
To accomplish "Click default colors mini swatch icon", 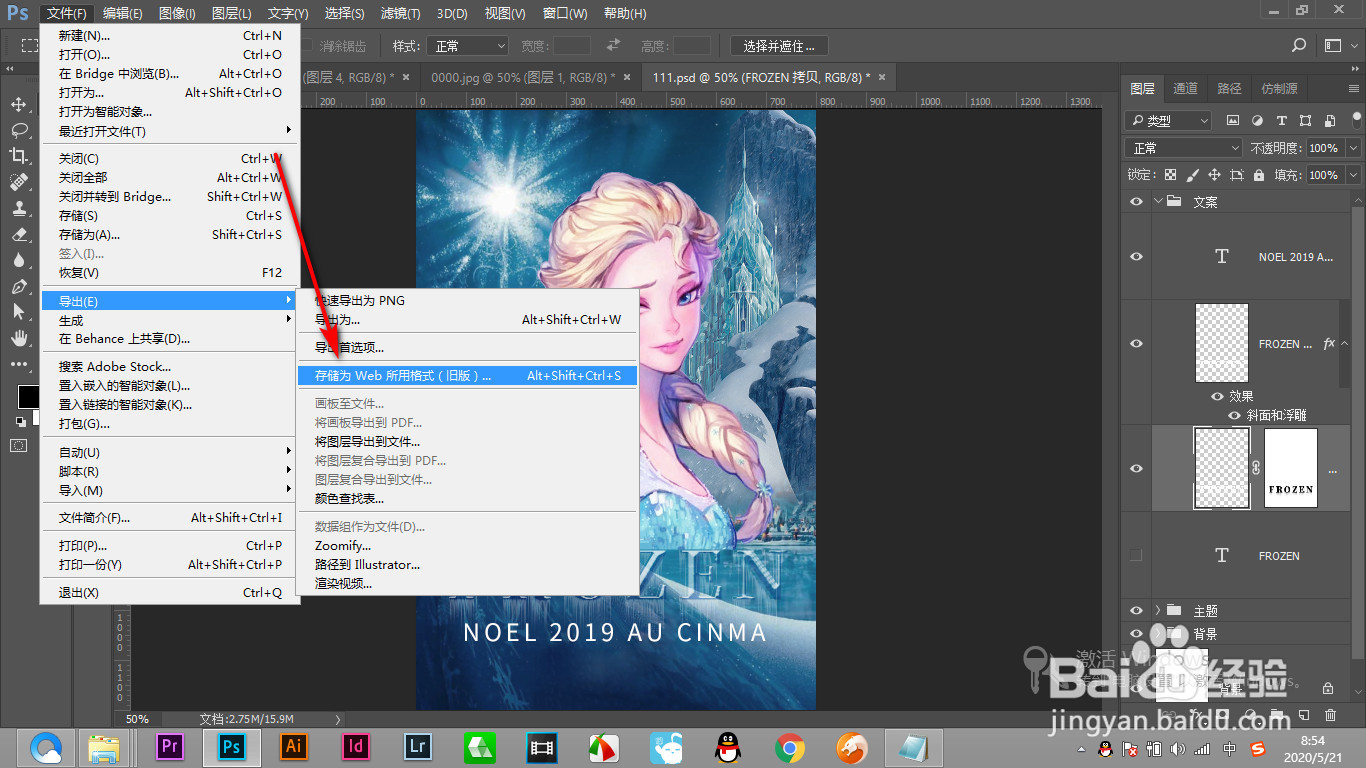I will click(20, 422).
